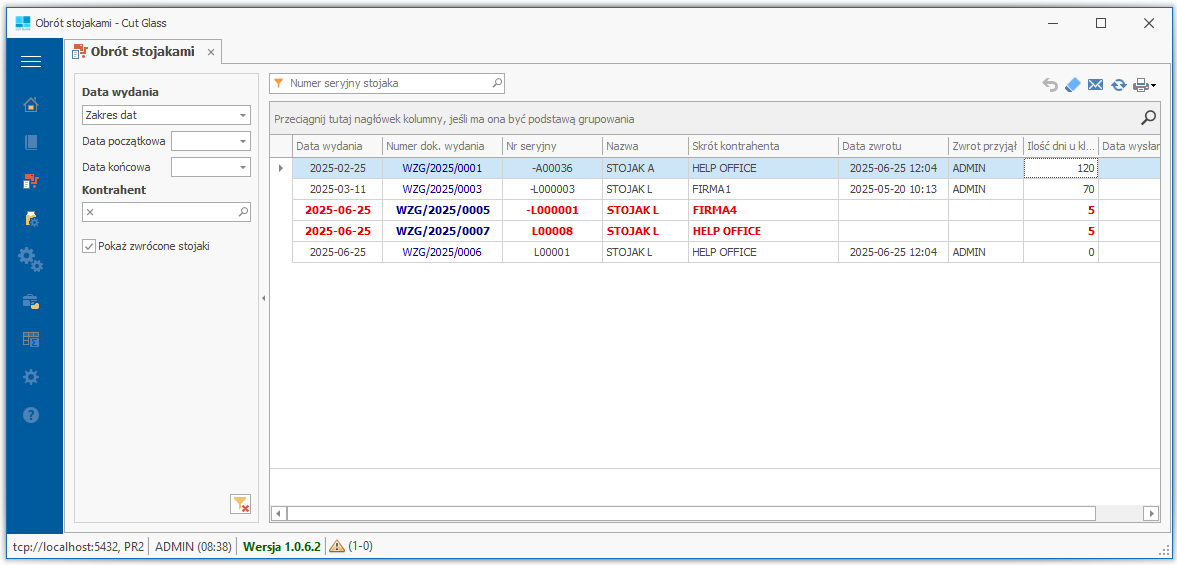Screen dimensions: 1177x565
Task: Sort by Data zwrotu column header
Action: [893, 146]
